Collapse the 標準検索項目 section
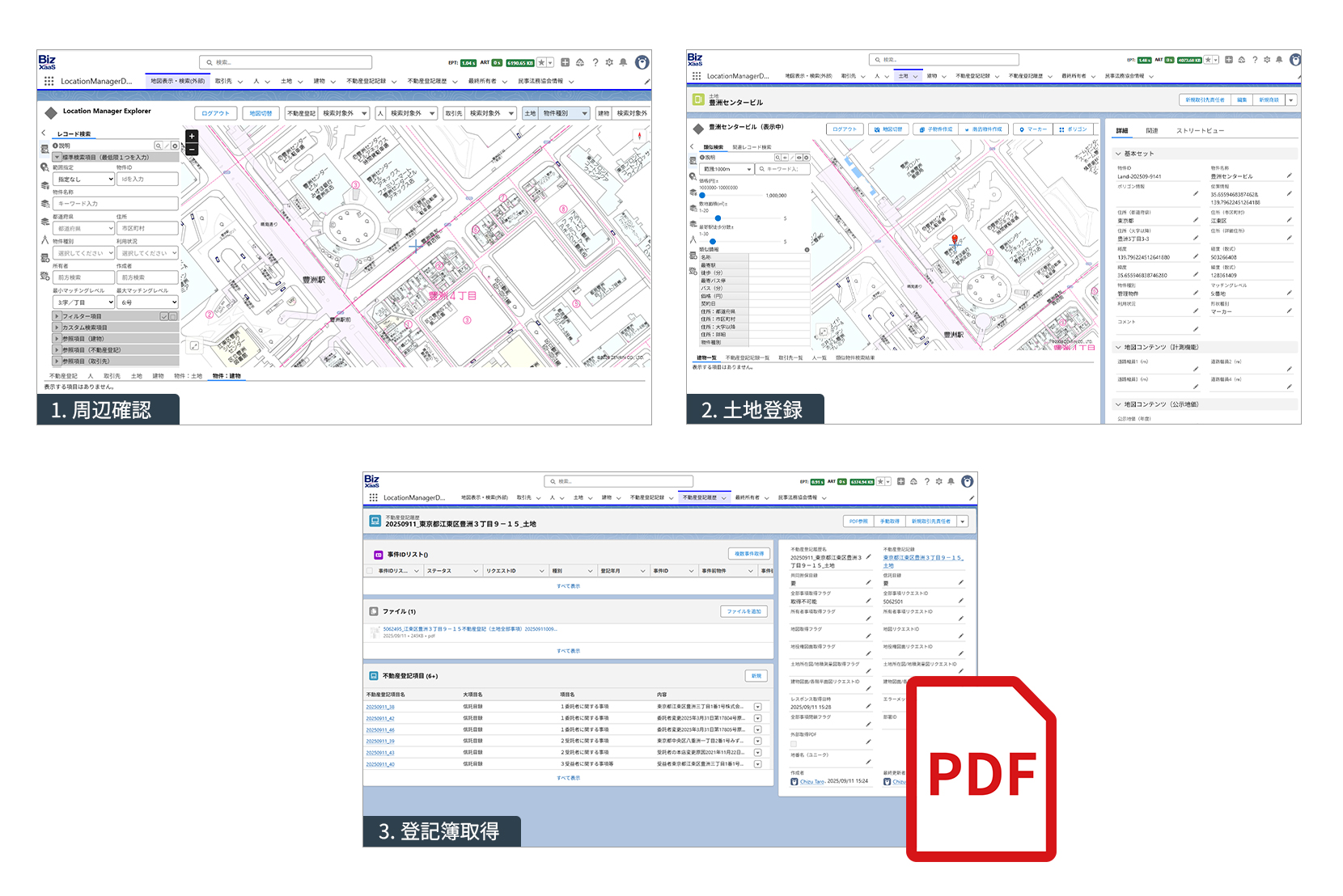Screen dimensions: 1343x896 [57, 158]
